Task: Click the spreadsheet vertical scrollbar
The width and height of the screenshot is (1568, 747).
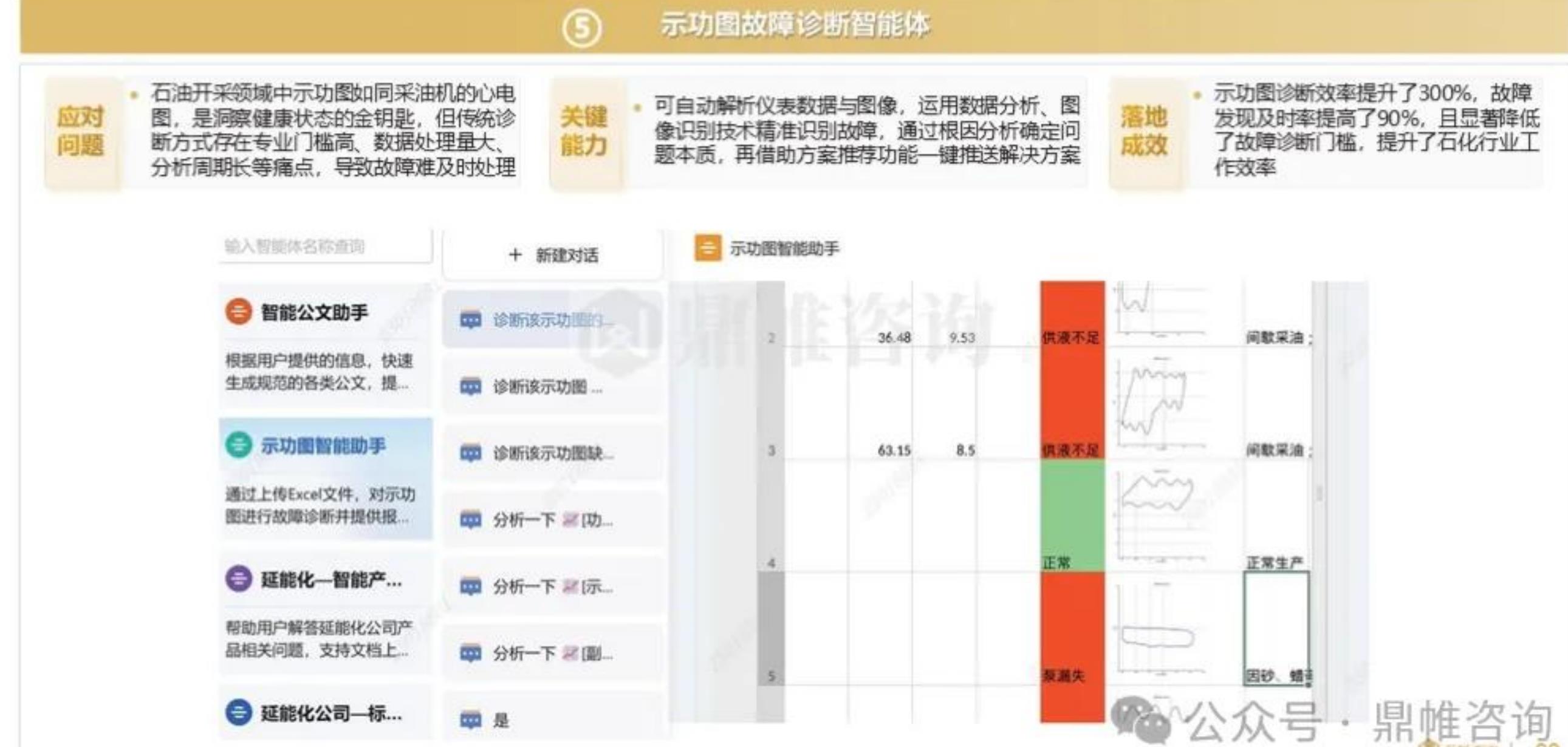Action: [1319, 502]
